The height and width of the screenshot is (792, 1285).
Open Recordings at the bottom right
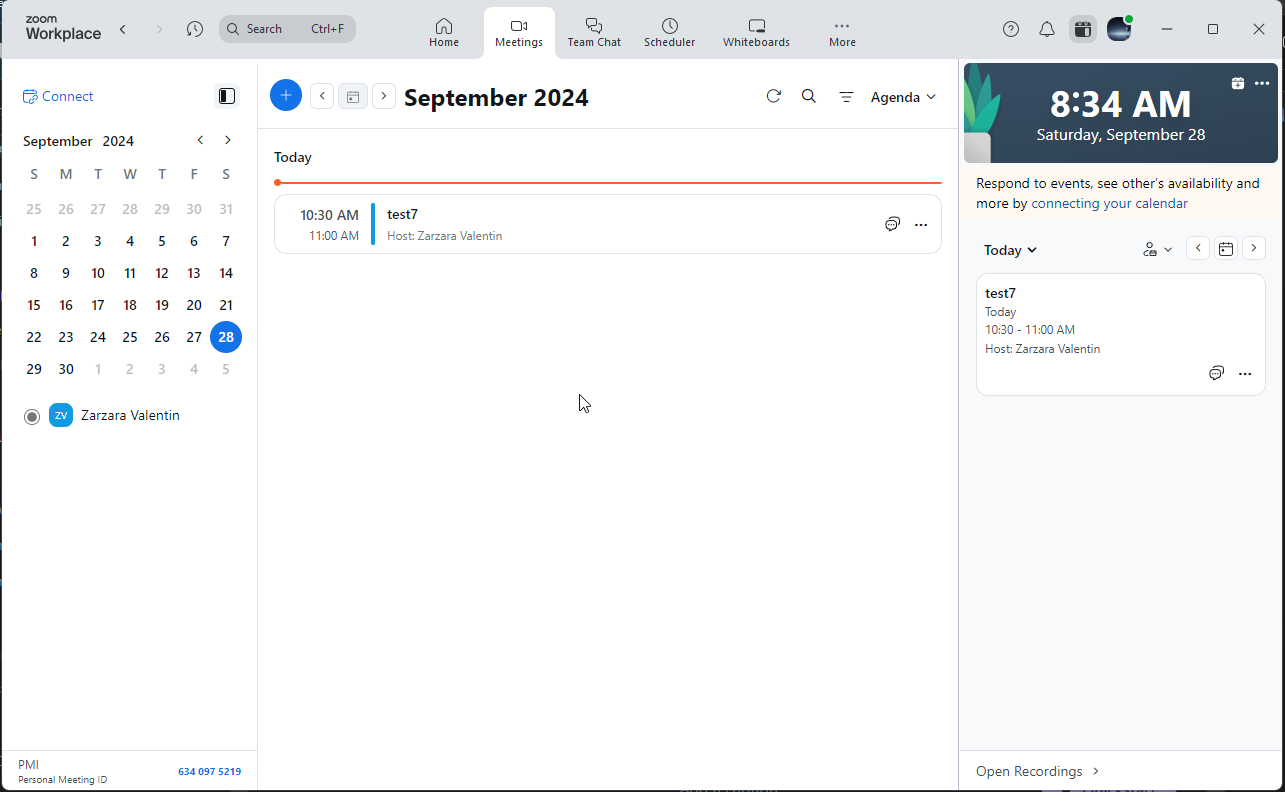pos(1037,771)
